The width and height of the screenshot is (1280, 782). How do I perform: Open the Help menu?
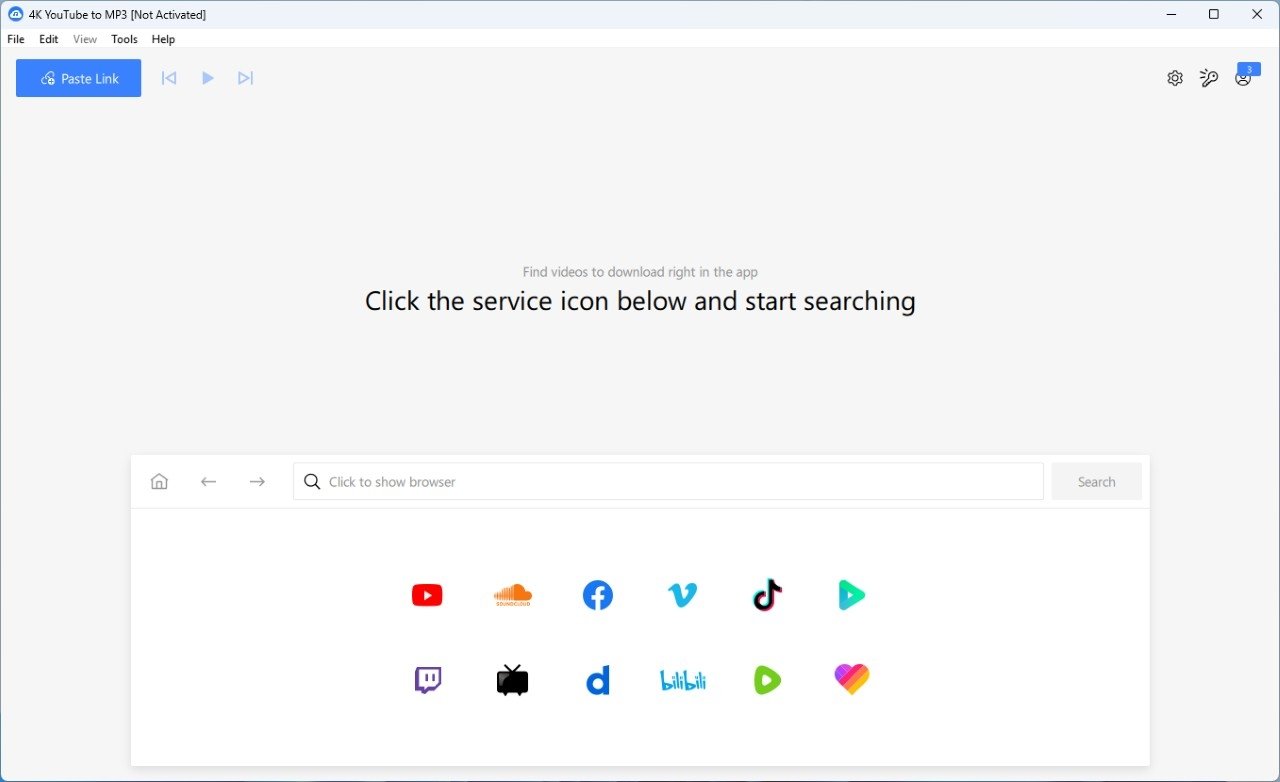pyautogui.click(x=163, y=39)
